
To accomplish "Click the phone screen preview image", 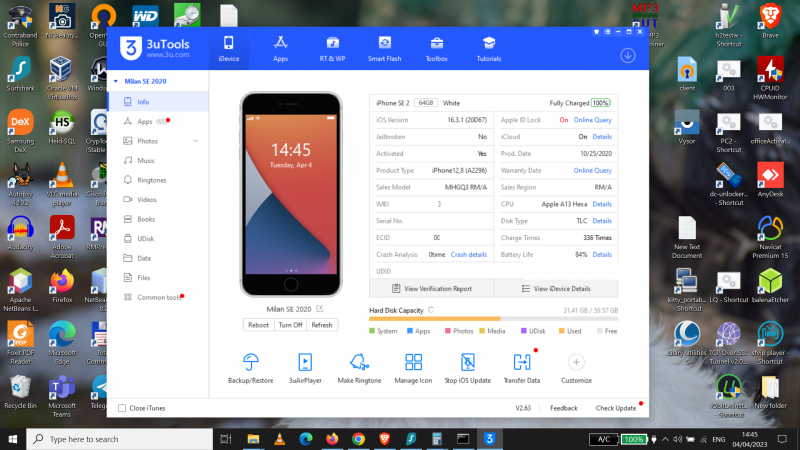I will pos(291,194).
